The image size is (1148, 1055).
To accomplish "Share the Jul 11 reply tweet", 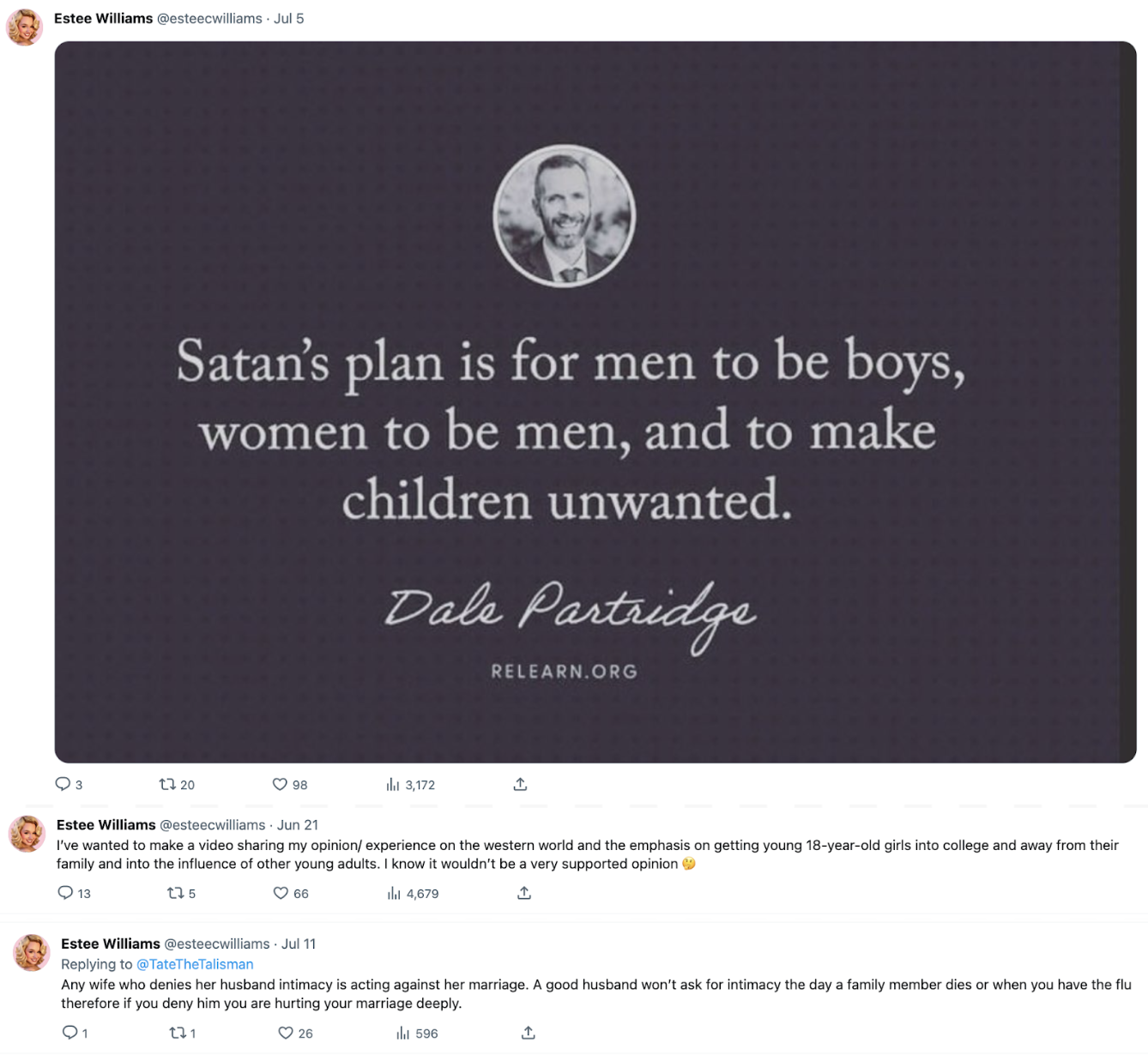I will click(529, 1033).
